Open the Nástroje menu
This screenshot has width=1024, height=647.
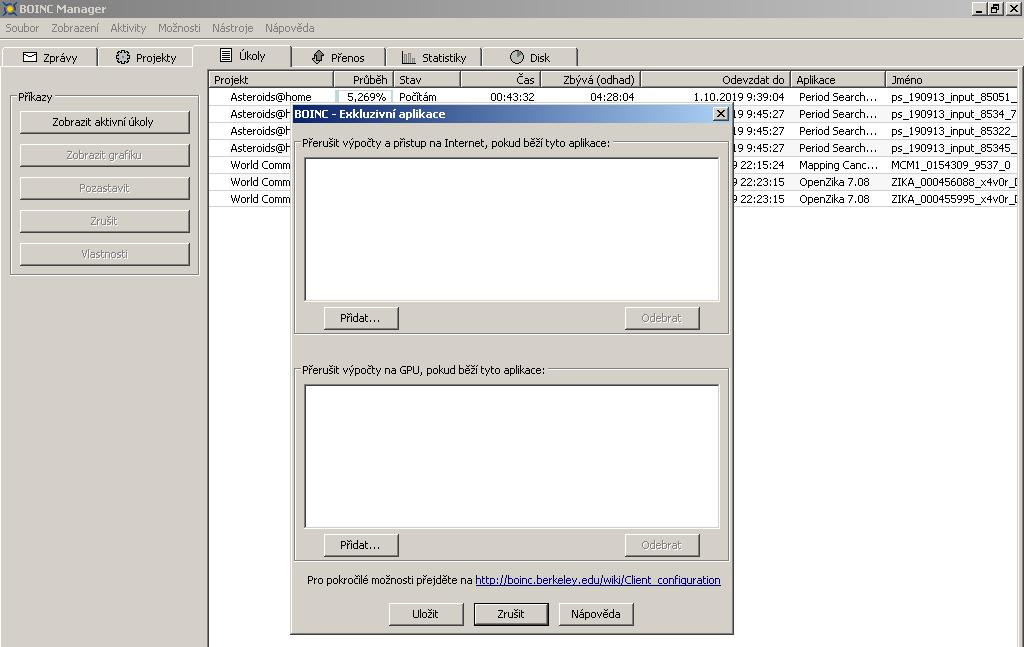(x=232, y=28)
